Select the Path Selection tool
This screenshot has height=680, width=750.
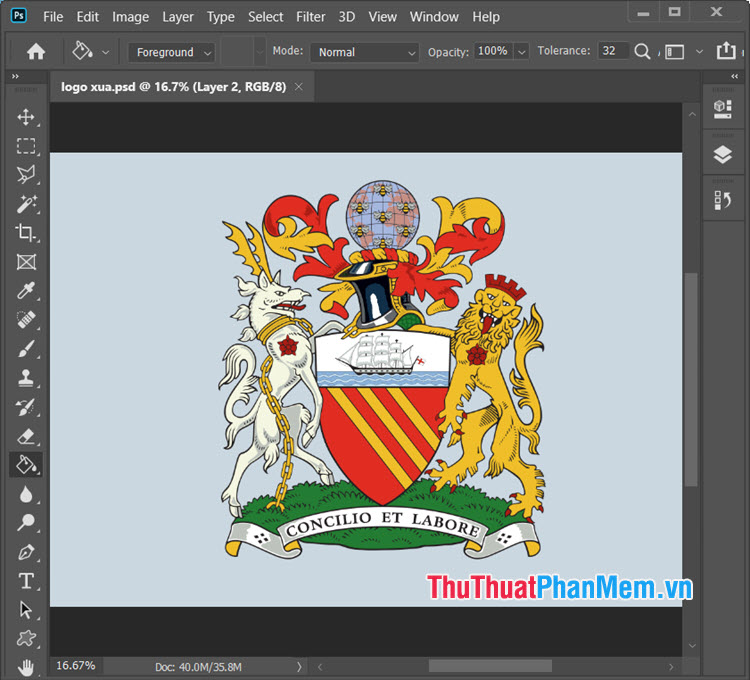[26, 610]
